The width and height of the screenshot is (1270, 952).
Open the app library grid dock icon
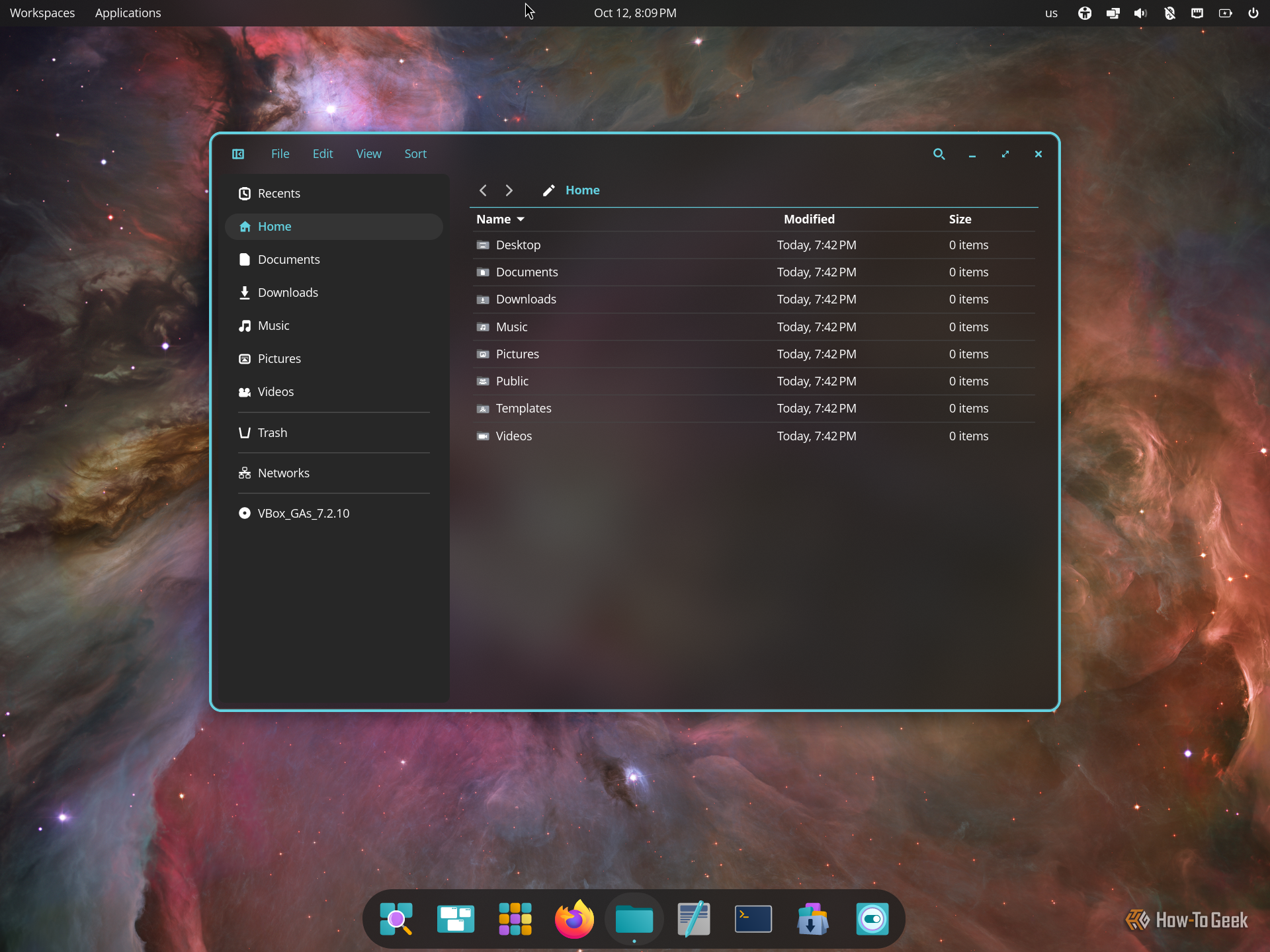pyautogui.click(x=515, y=919)
